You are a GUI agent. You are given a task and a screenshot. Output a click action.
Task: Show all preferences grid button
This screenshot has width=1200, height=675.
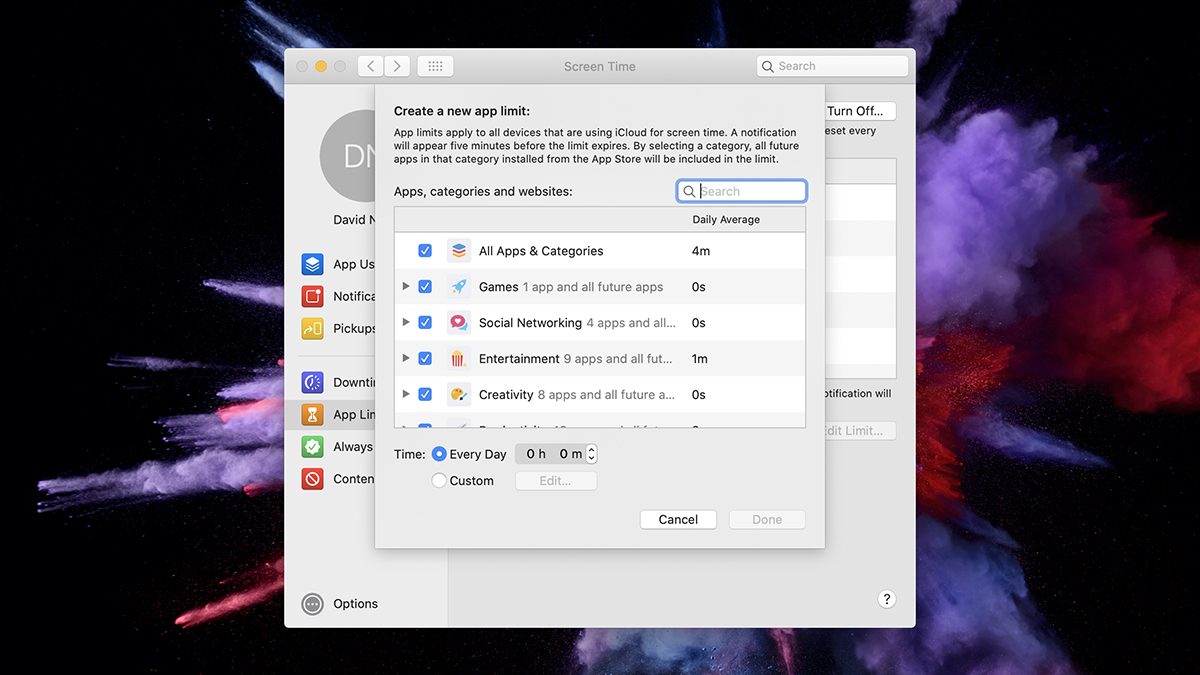coord(435,66)
